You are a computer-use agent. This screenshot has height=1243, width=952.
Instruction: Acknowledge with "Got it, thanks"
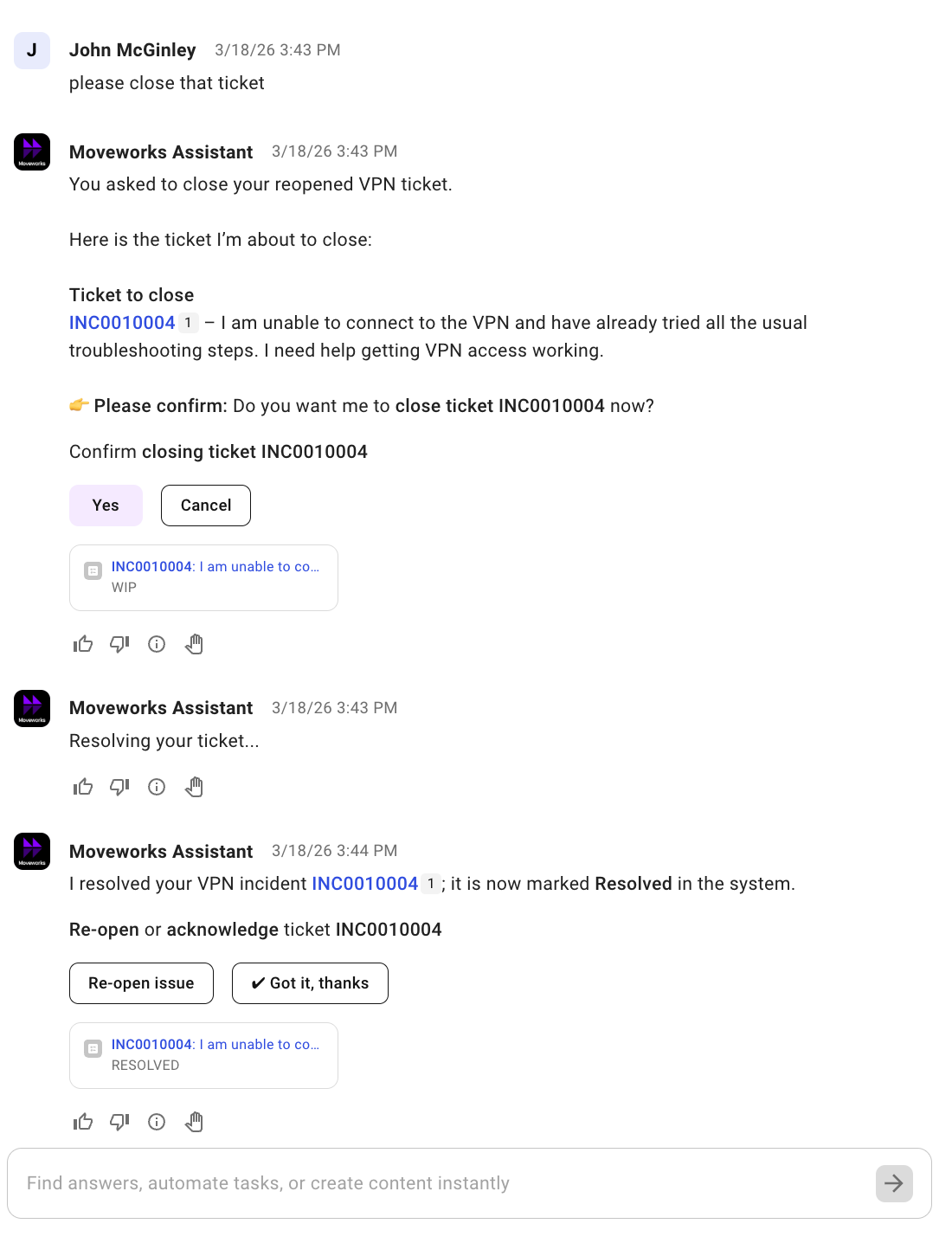(310, 983)
